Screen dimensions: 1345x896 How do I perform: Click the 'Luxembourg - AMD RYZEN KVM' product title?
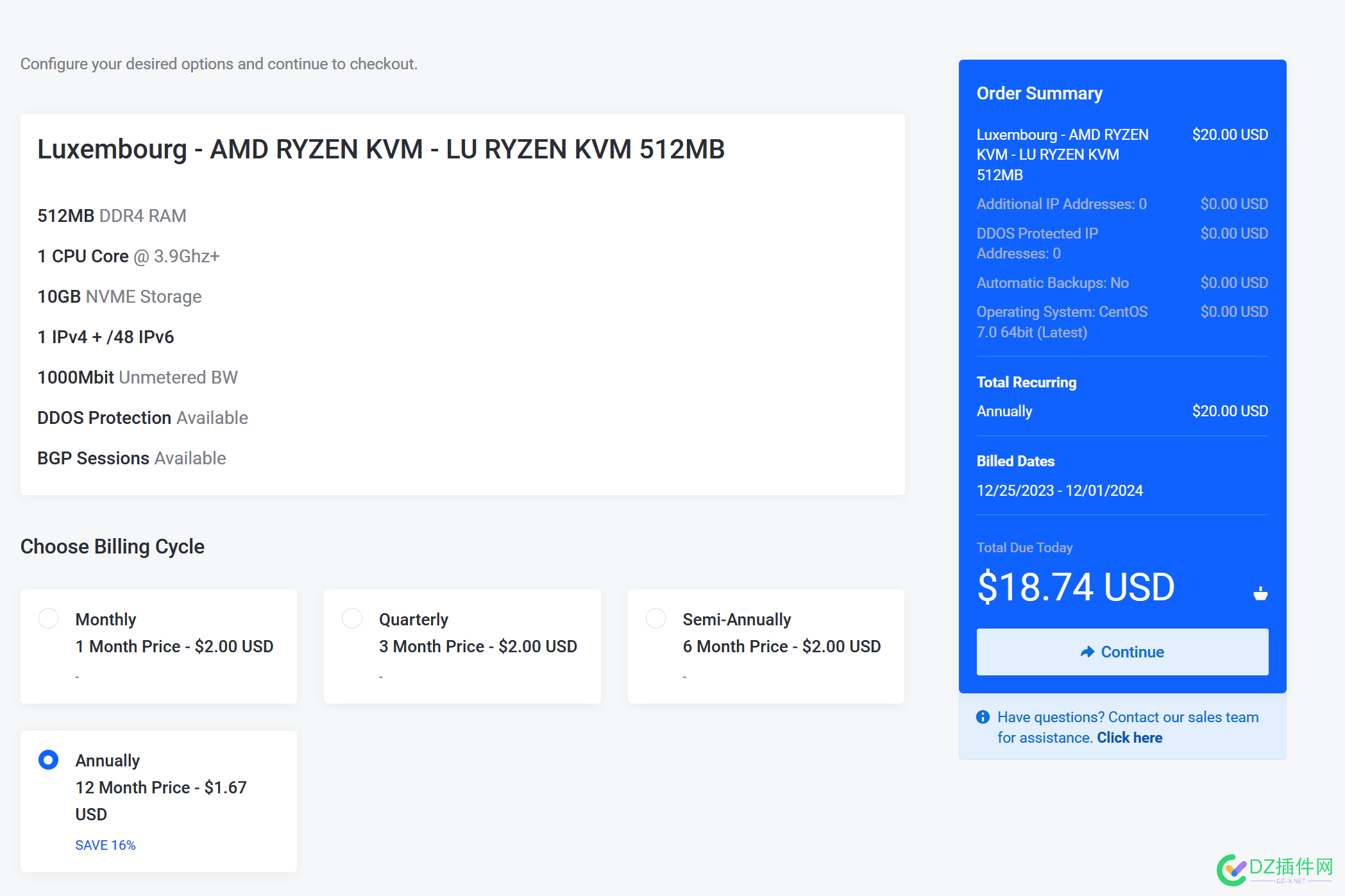pos(381,149)
